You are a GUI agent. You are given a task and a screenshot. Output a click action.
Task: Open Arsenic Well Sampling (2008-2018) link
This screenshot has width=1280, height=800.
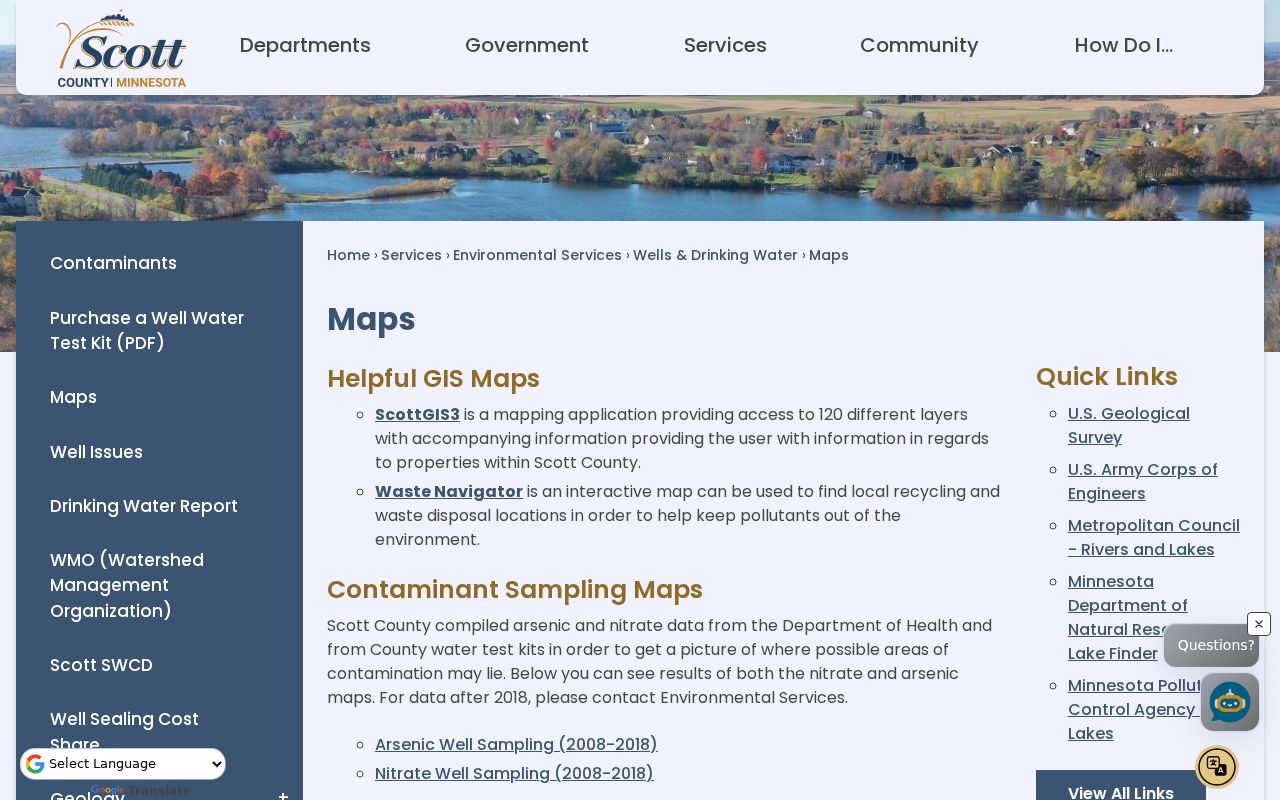[516, 744]
